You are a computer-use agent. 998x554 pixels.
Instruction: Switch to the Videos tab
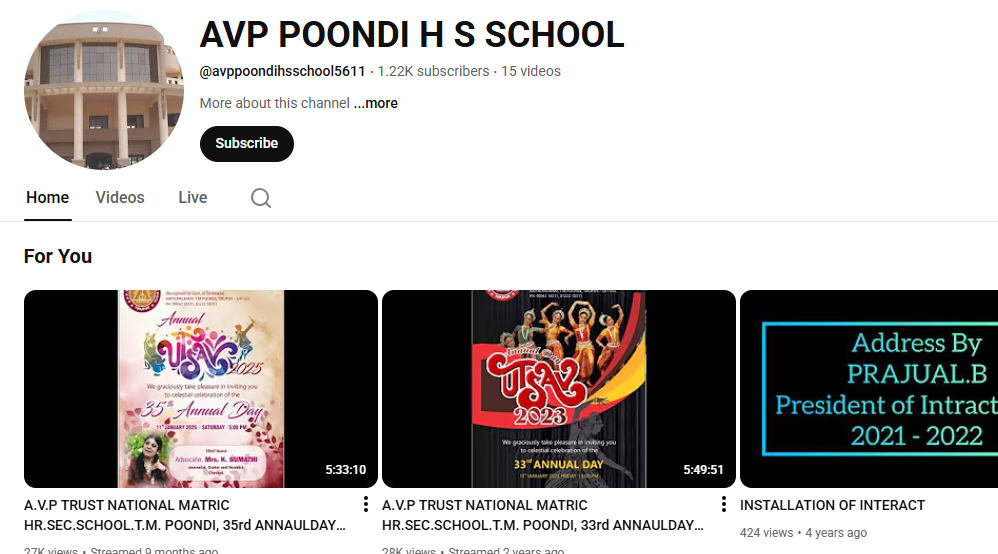click(x=120, y=197)
